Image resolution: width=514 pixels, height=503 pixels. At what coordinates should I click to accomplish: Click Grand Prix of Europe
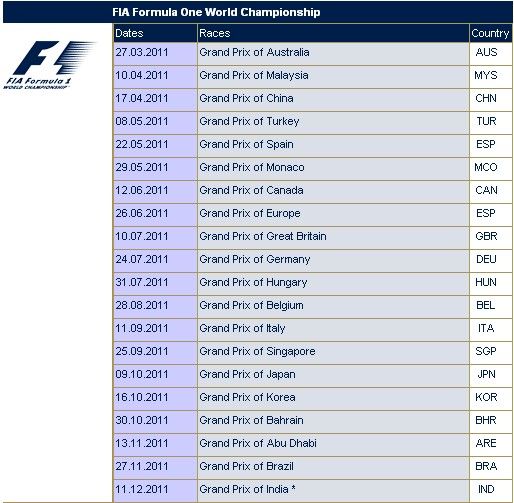click(250, 213)
